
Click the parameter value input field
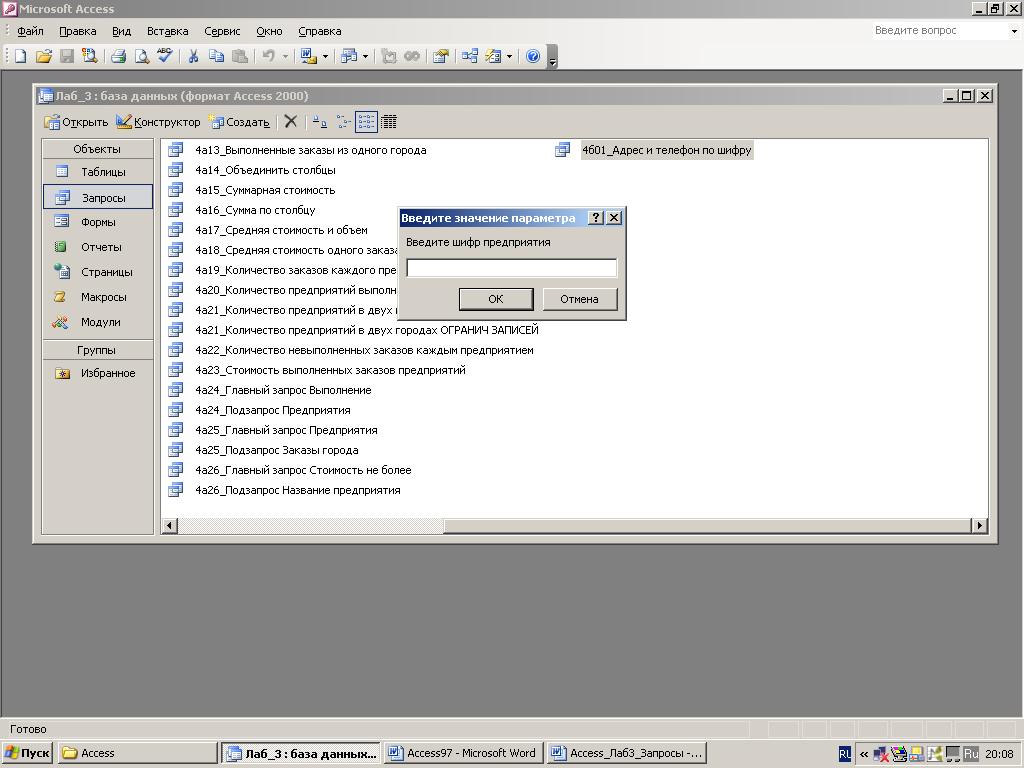(511, 268)
